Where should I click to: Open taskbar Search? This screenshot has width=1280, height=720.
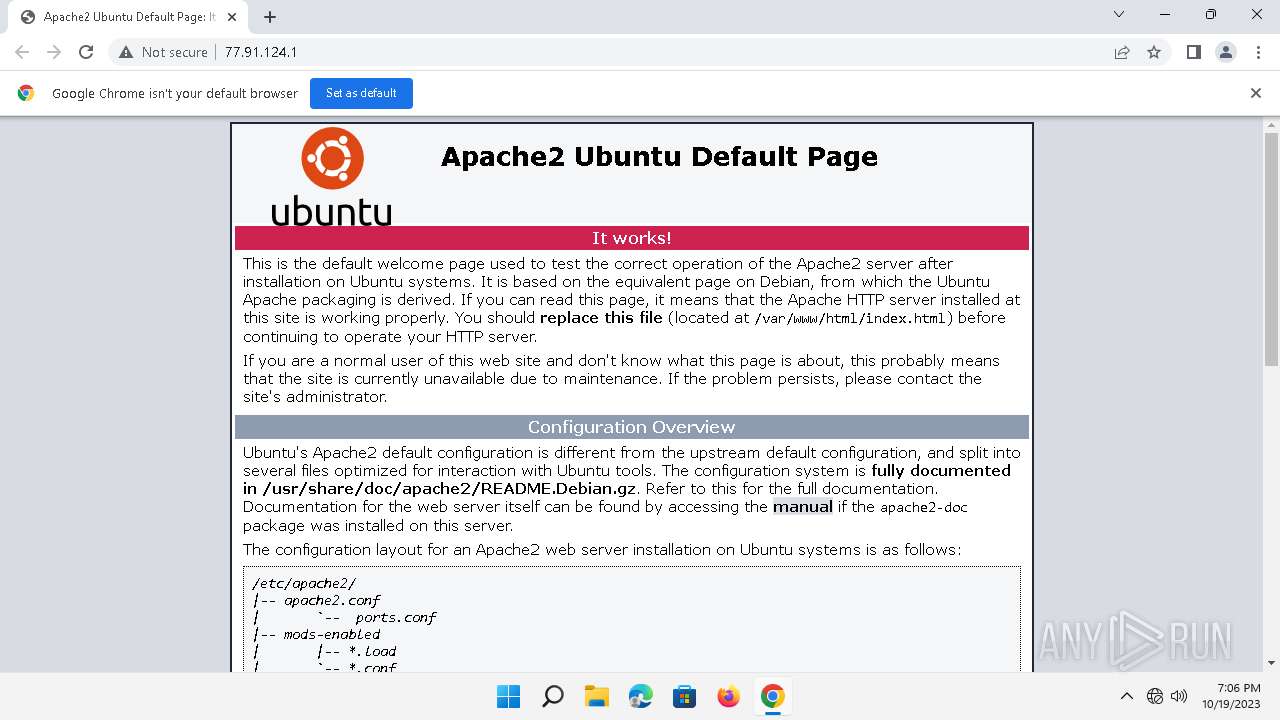[553, 696]
